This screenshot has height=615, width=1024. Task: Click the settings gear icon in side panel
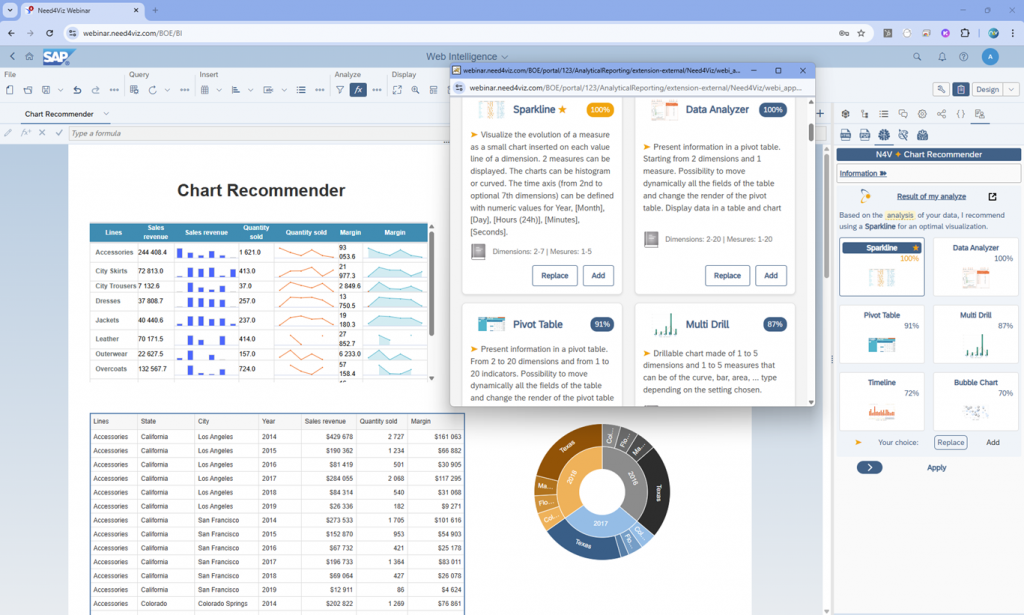[922, 114]
